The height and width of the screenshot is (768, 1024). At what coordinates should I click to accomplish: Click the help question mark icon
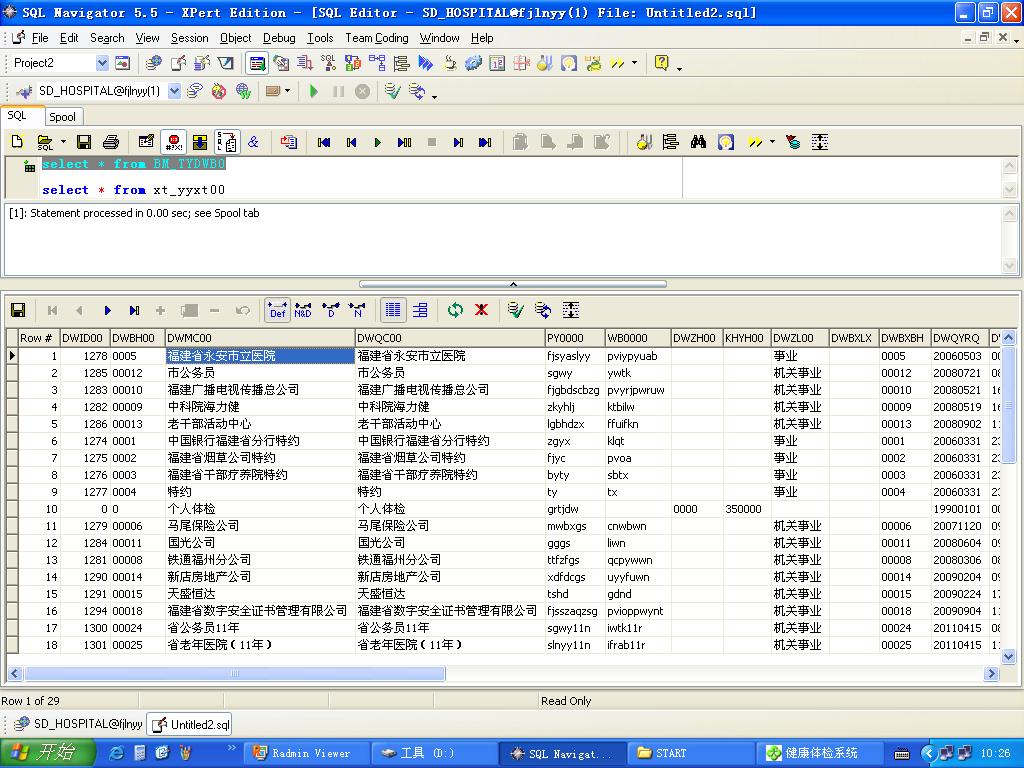click(661, 63)
